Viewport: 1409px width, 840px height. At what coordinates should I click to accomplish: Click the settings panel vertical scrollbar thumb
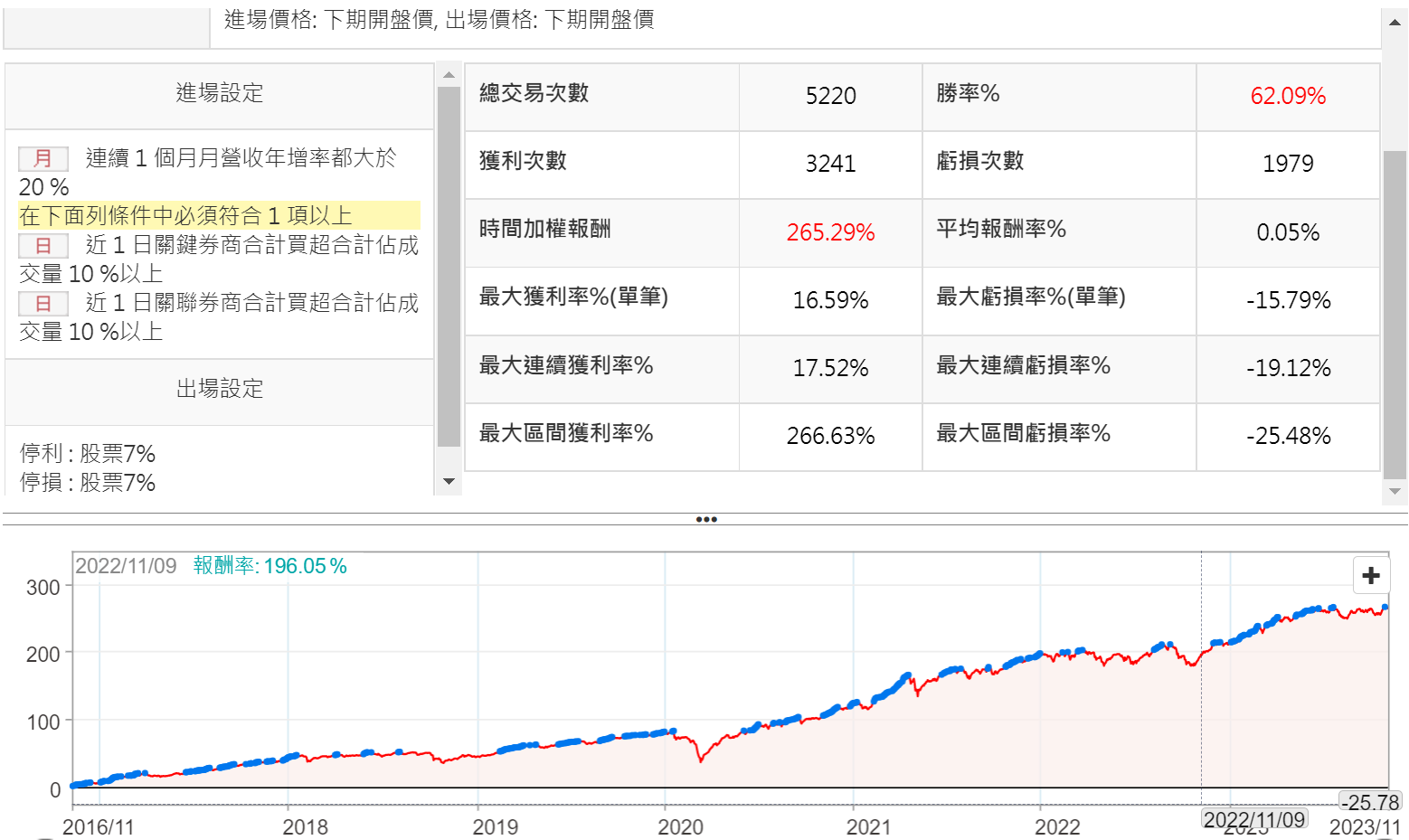pyautogui.click(x=449, y=267)
